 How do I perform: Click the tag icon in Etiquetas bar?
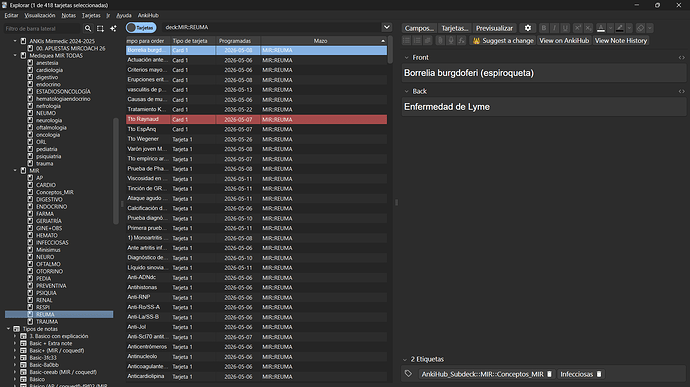[x=408, y=374]
